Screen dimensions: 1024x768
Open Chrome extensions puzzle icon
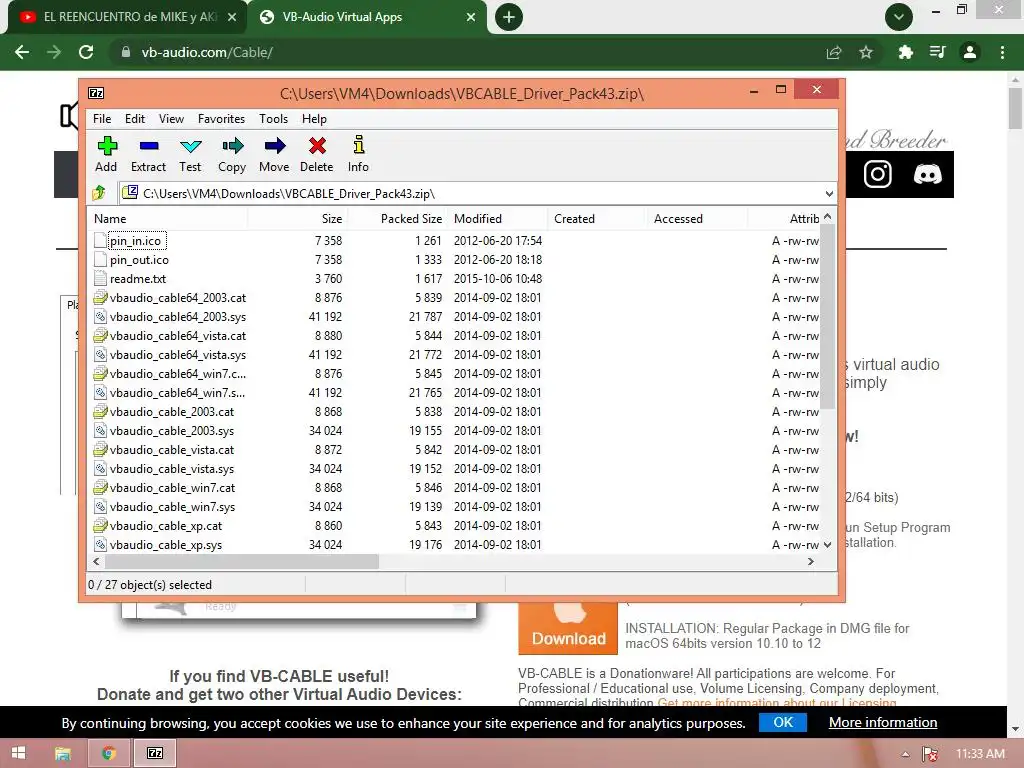905,52
